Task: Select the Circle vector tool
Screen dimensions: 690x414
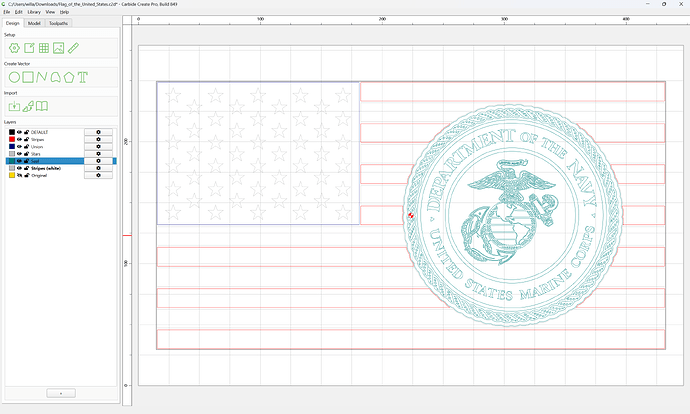Action: (x=14, y=77)
